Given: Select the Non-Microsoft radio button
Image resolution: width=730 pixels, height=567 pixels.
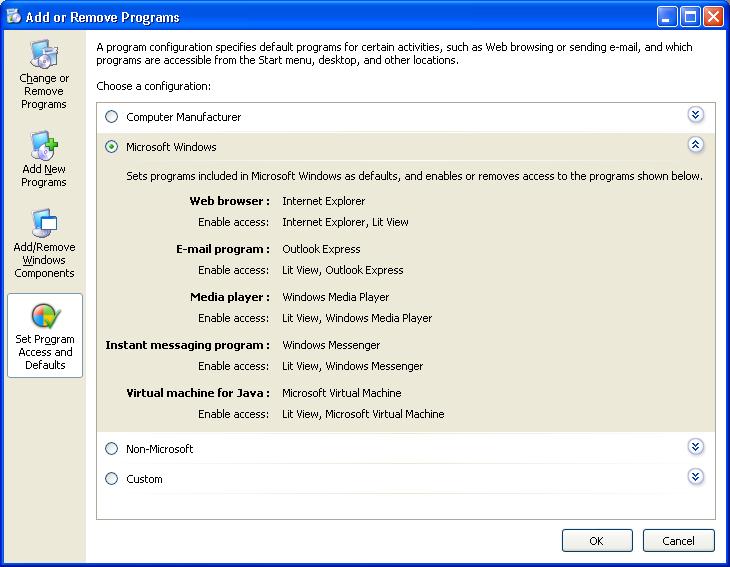Looking at the screenshot, I should point(111,448).
